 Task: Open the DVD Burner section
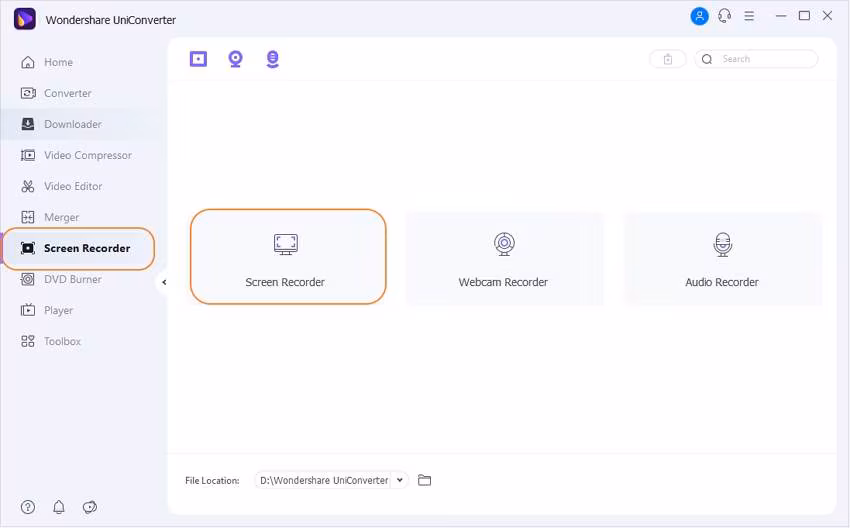[61, 280]
